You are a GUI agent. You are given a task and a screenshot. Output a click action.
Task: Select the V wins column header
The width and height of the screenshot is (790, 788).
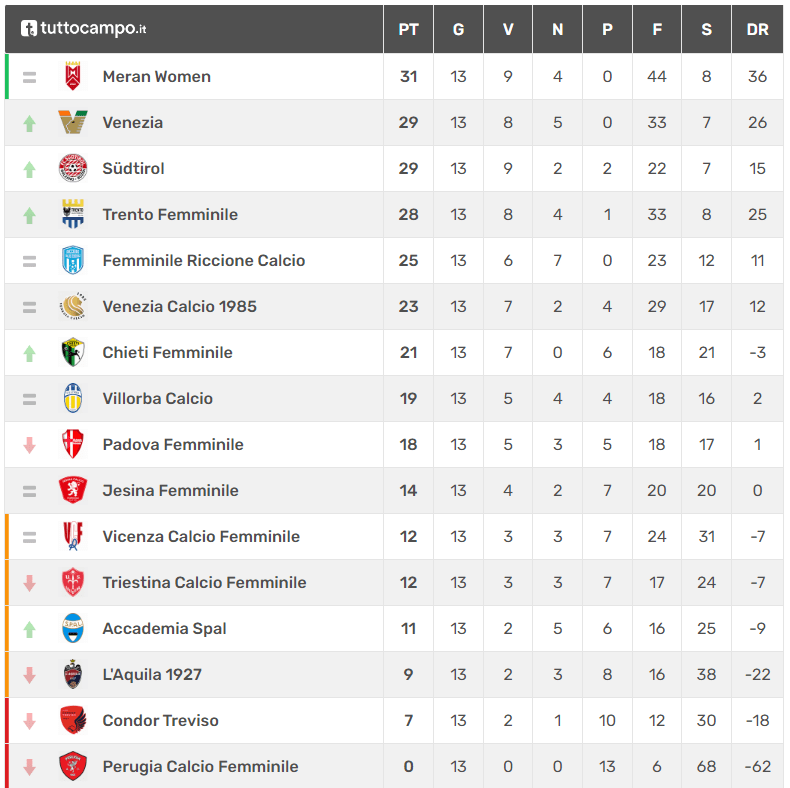click(x=508, y=29)
